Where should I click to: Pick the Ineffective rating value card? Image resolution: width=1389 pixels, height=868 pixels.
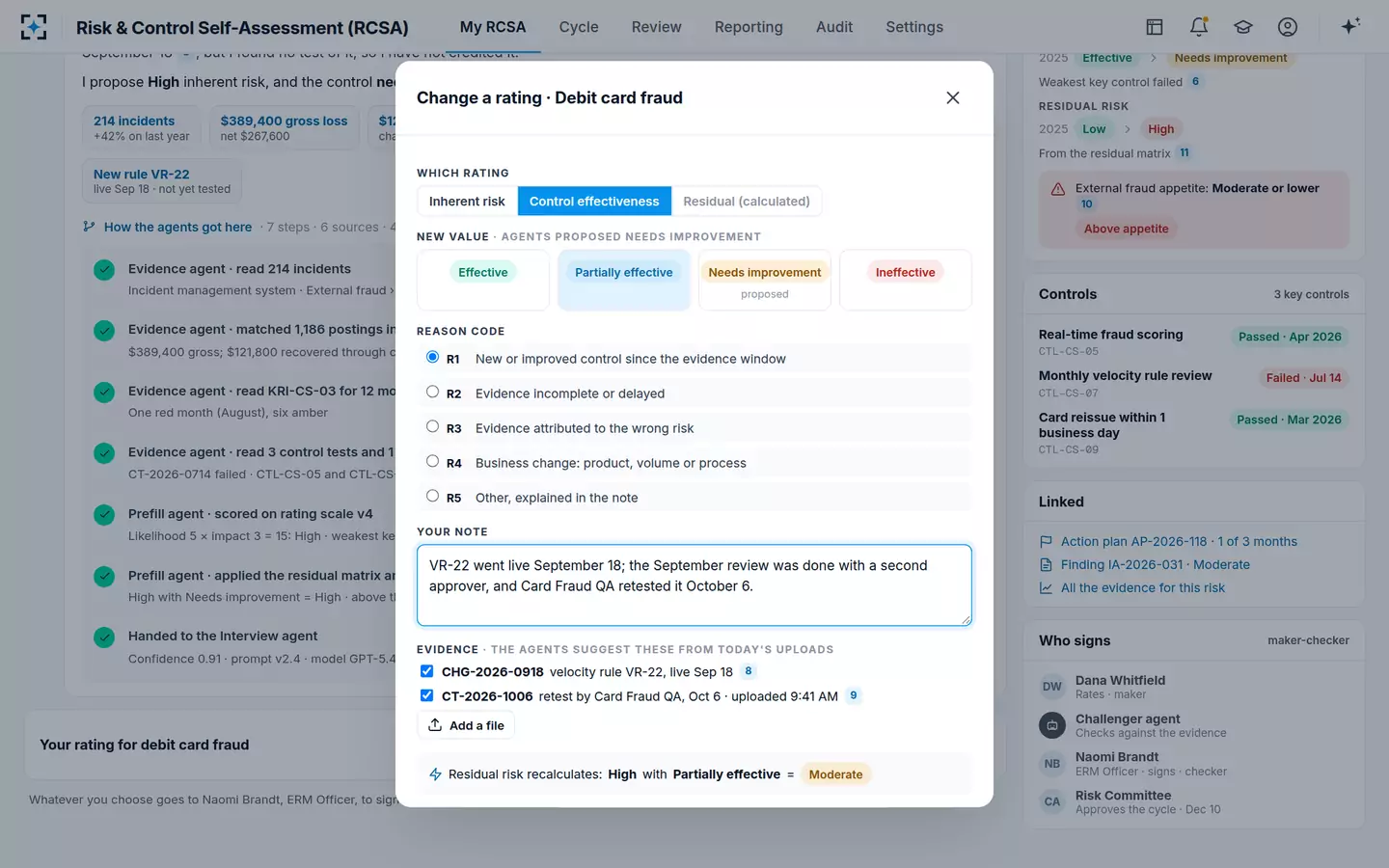pyautogui.click(x=906, y=280)
